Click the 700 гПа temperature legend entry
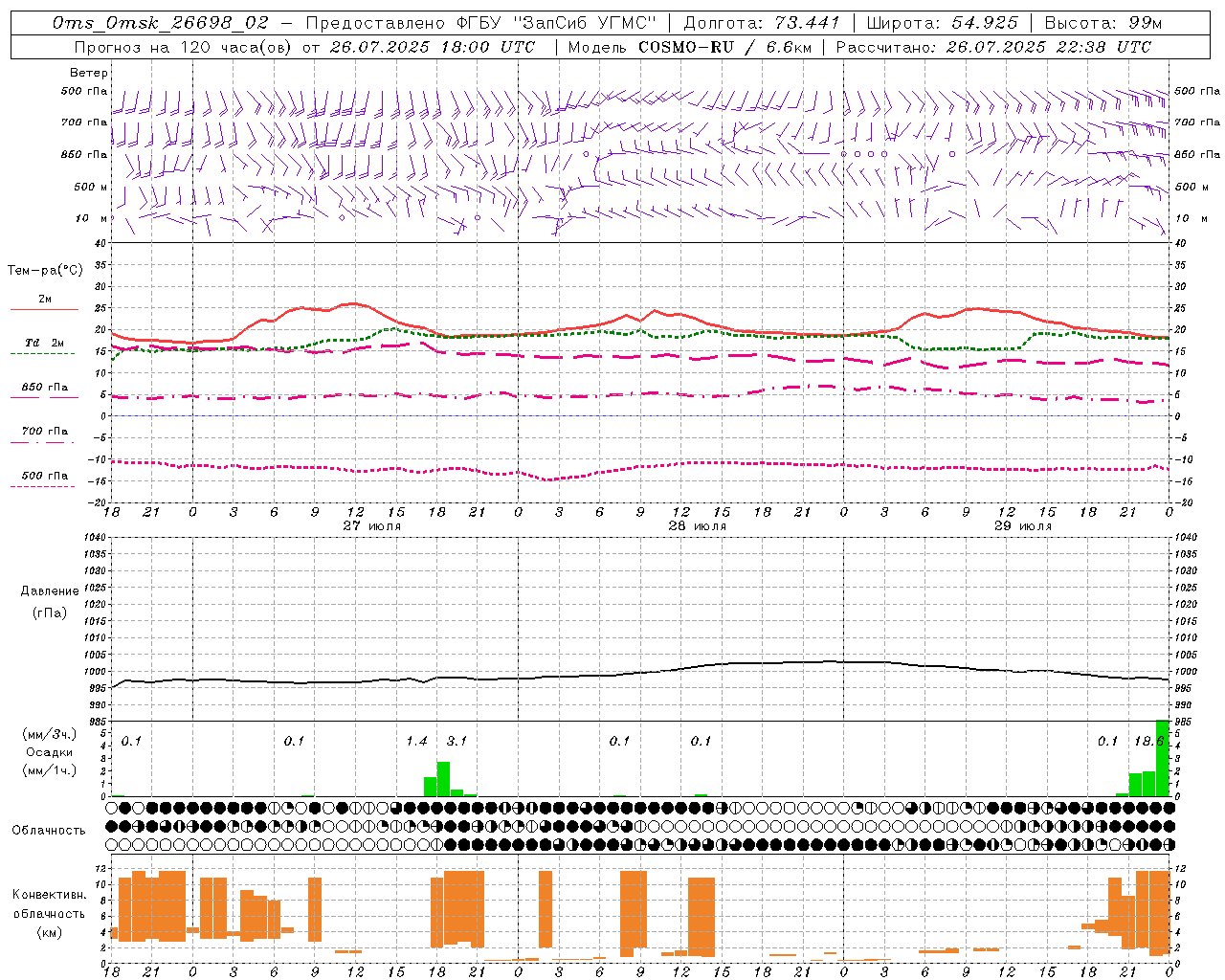The width and height of the screenshot is (1225, 980). pyautogui.click(x=45, y=432)
